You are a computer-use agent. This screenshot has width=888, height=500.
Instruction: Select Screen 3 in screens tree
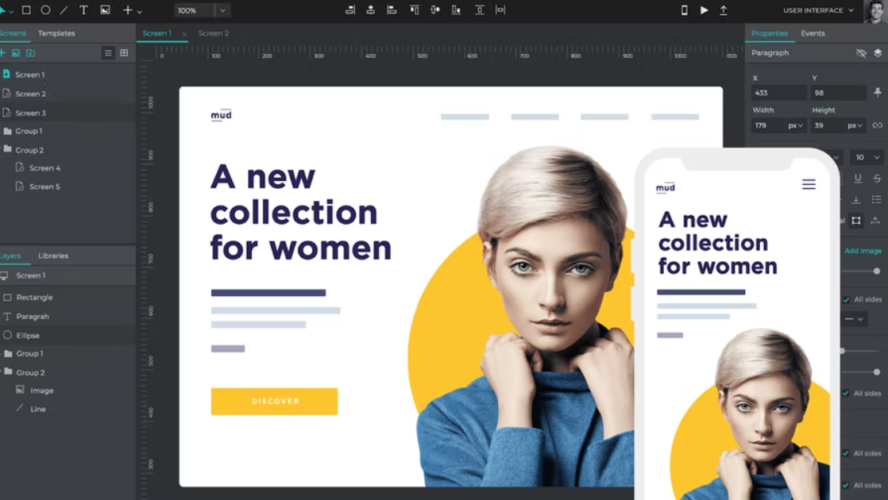(31, 113)
